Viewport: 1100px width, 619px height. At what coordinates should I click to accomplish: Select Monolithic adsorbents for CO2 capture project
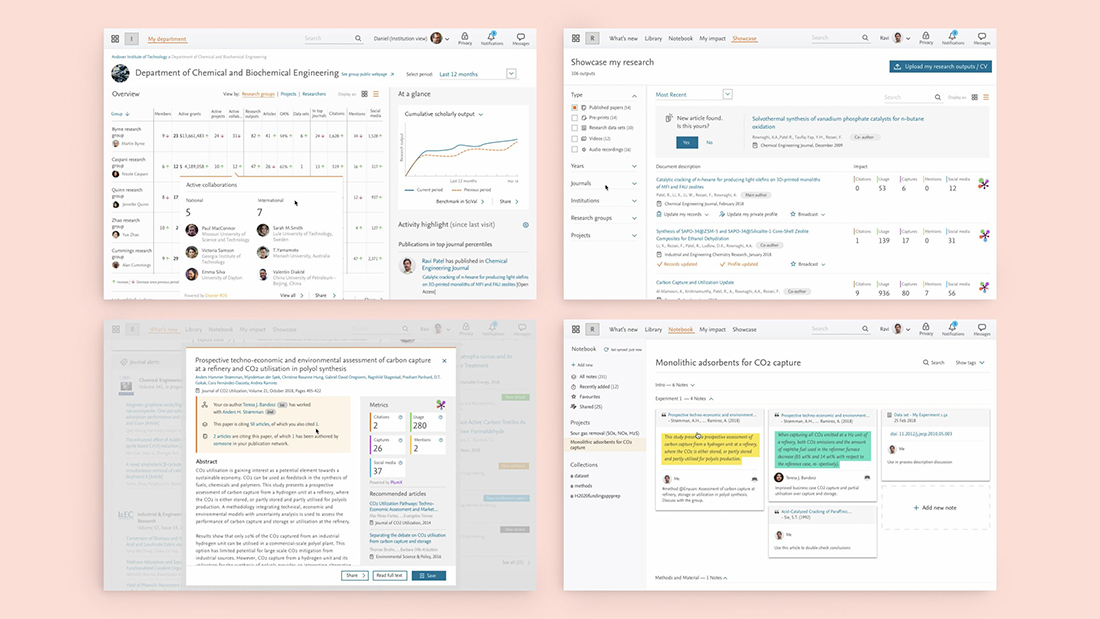click(604, 444)
